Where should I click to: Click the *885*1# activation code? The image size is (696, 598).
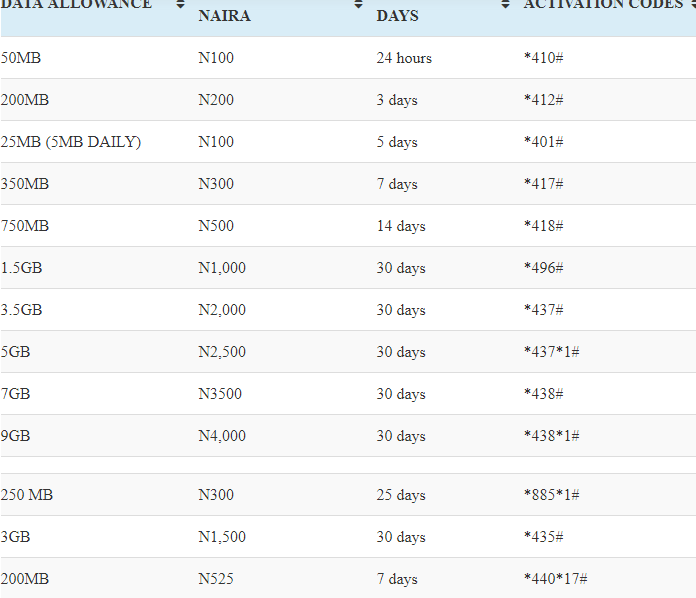551,495
